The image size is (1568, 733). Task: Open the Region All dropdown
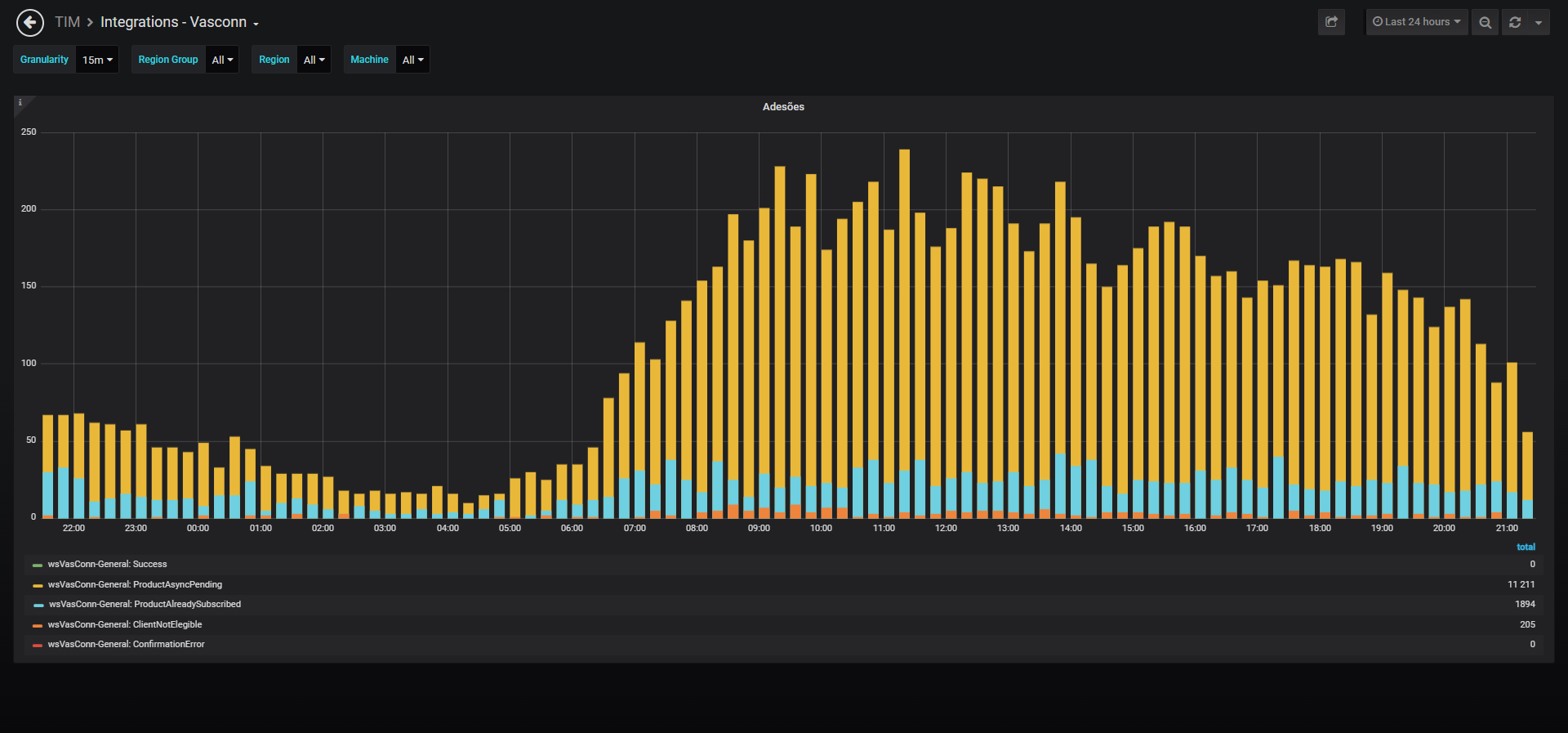[314, 60]
